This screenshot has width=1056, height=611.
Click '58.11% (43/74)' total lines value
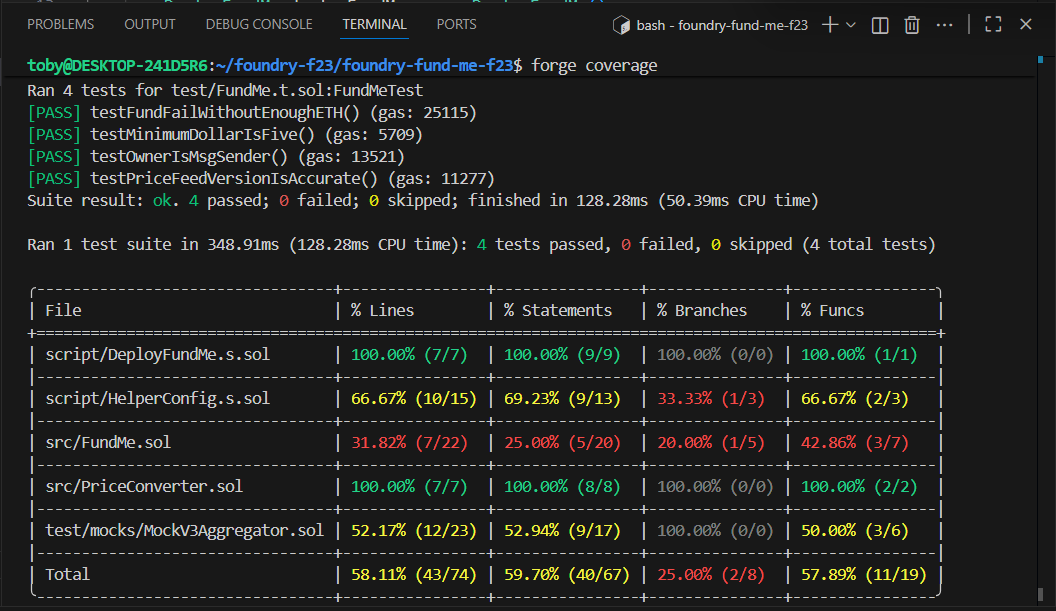(x=414, y=575)
